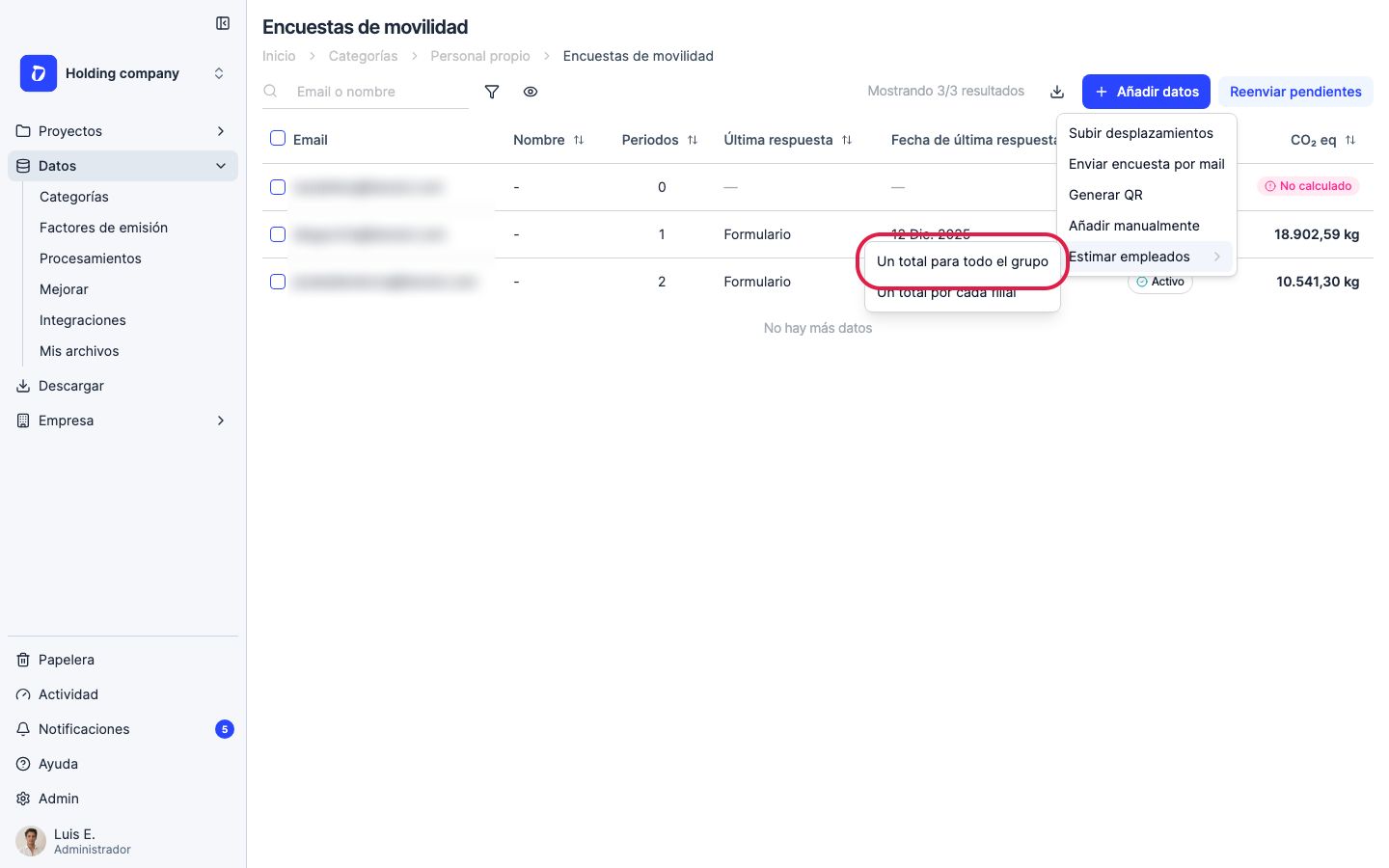Toggle the select-all Email checkbox
Viewport: 1389px width, 868px height.
tap(278, 139)
